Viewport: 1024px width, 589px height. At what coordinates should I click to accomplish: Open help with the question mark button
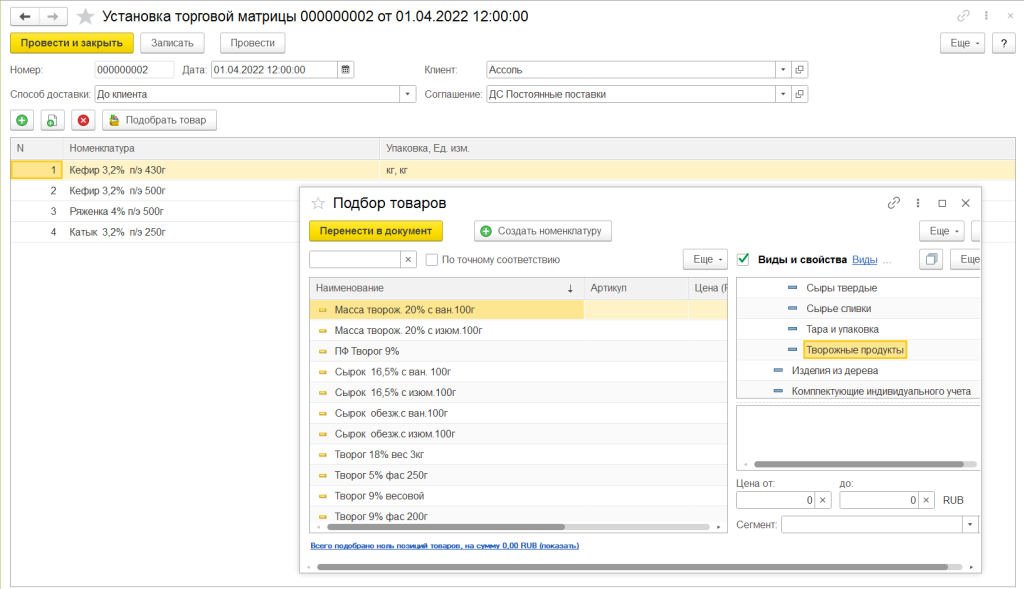click(x=1004, y=43)
